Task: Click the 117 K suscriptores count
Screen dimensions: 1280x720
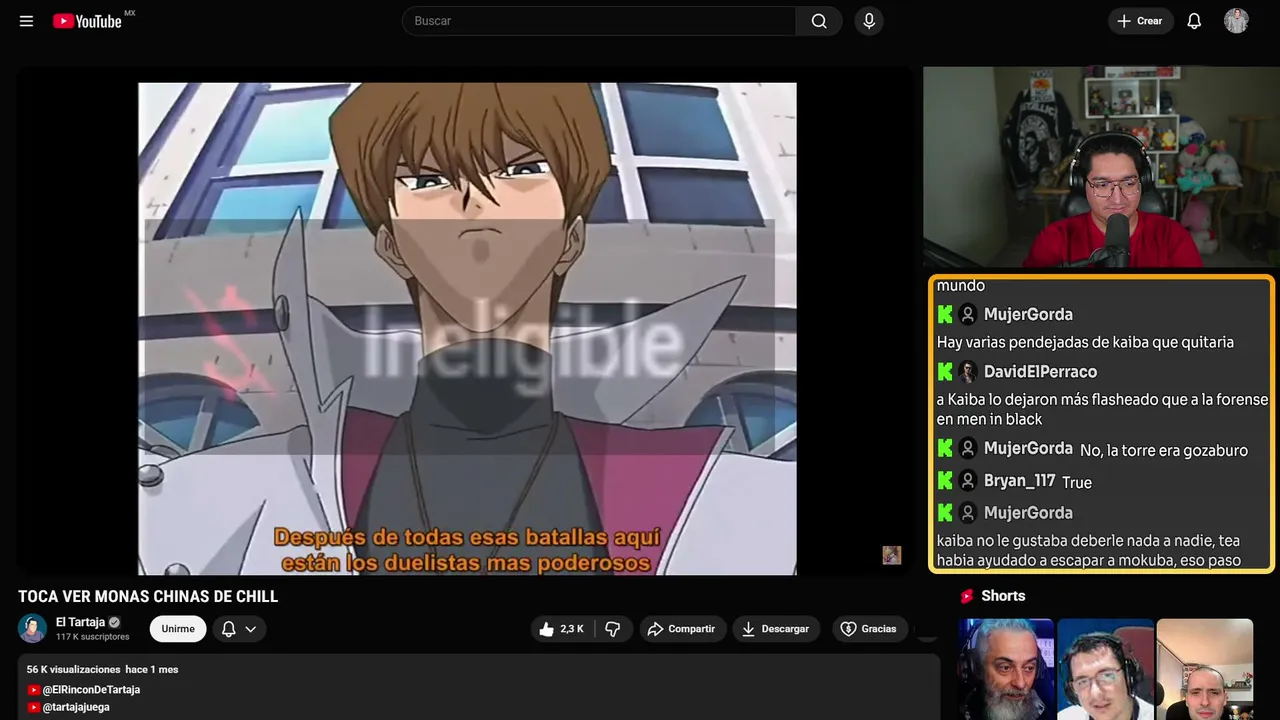Action: (x=93, y=637)
